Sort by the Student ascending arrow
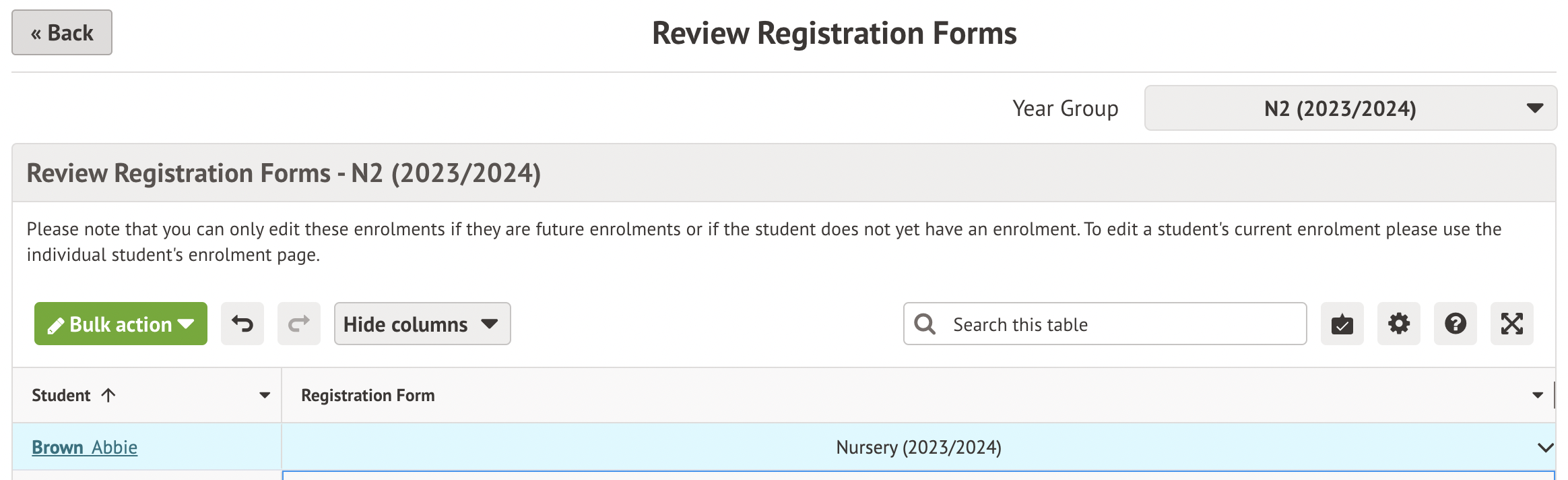Image resolution: width=1568 pixels, height=480 pixels. tap(108, 395)
